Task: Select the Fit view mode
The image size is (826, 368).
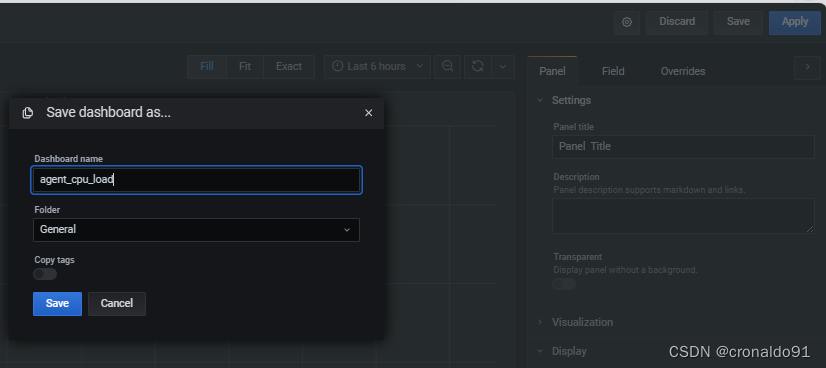Action: point(245,66)
